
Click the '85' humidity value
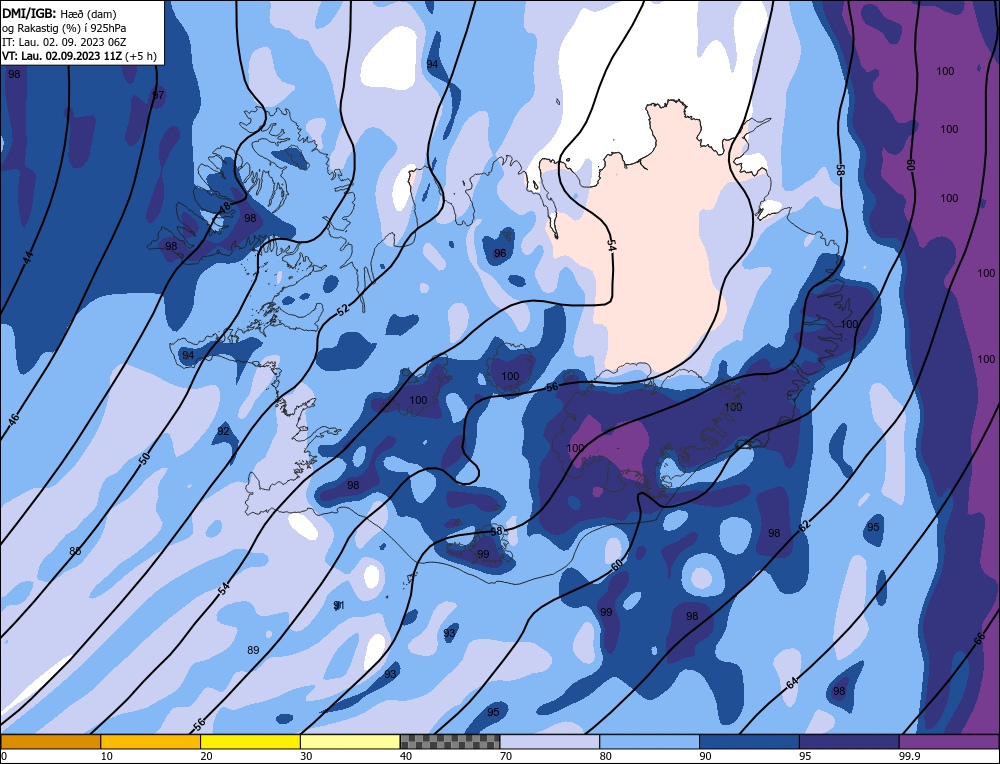click(75, 551)
